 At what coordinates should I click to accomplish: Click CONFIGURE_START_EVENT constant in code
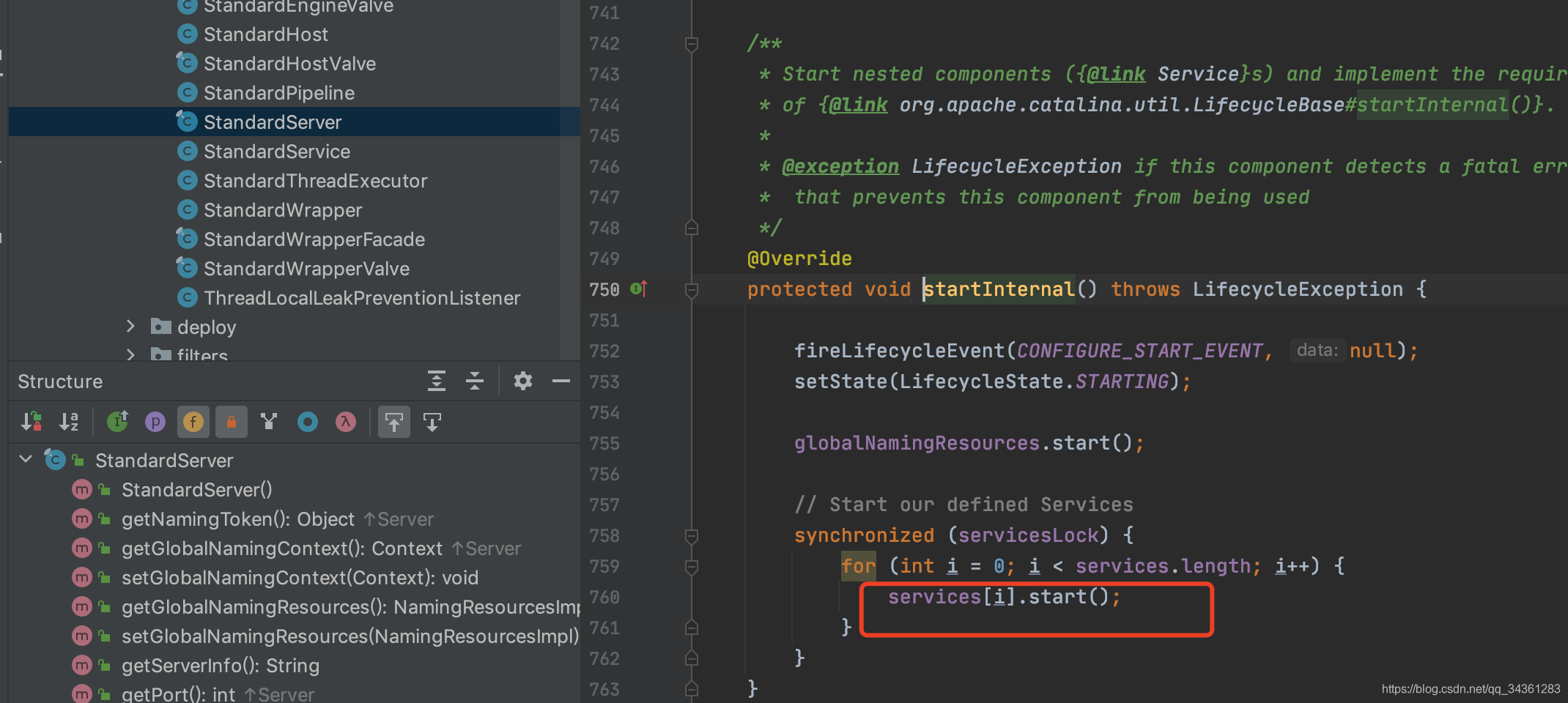(1139, 351)
